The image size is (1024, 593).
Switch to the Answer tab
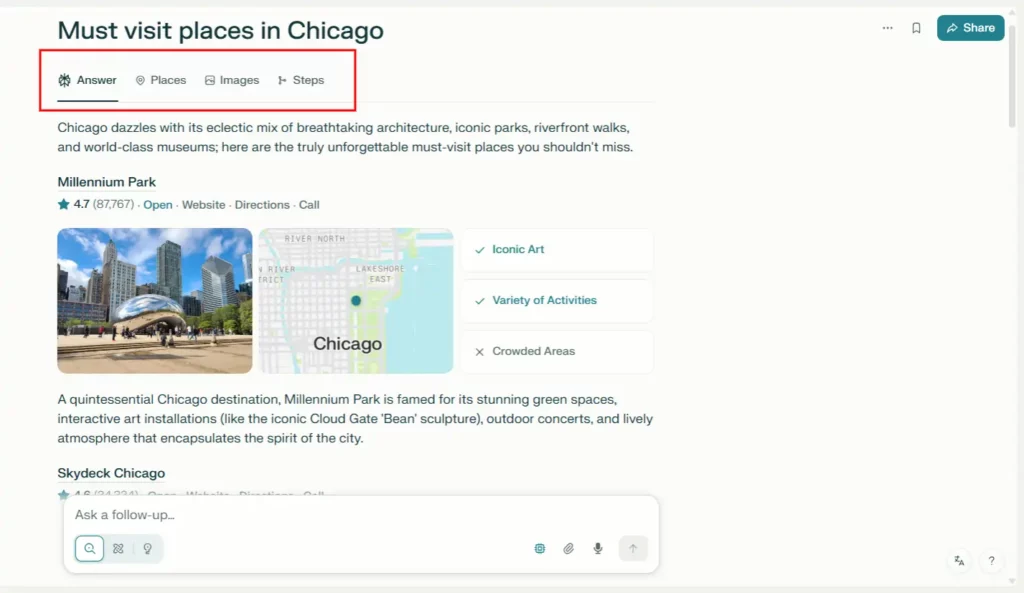pyautogui.click(x=88, y=80)
